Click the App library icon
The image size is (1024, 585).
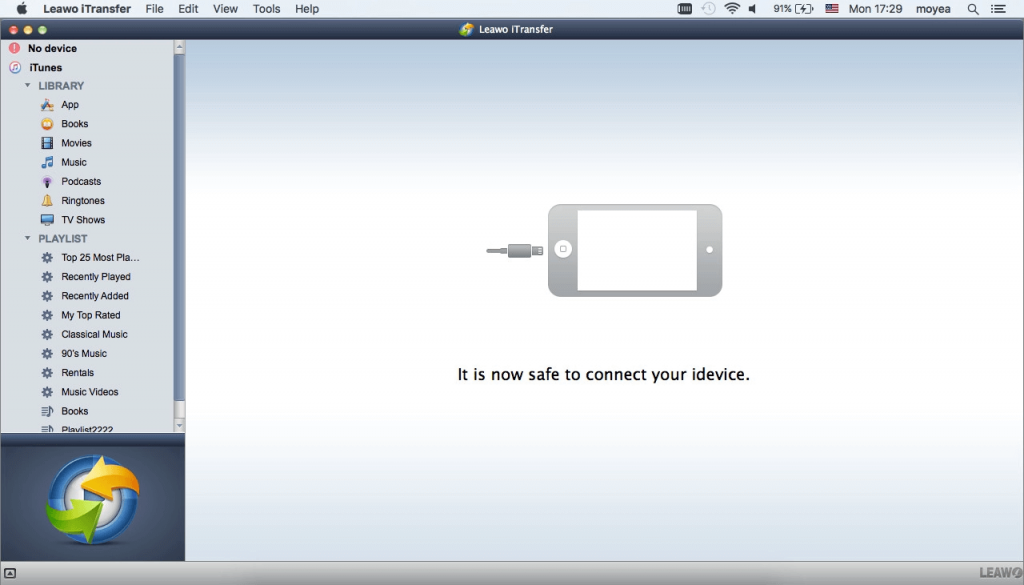coord(47,104)
